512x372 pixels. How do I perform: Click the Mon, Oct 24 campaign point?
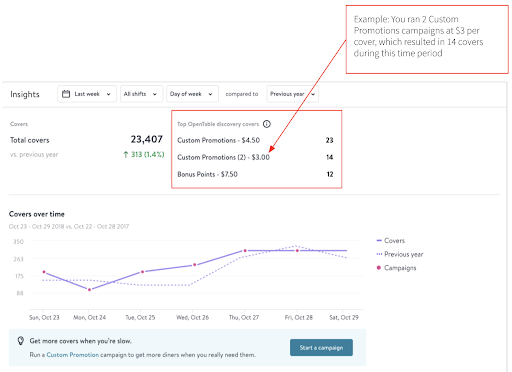pyautogui.click(x=89, y=290)
